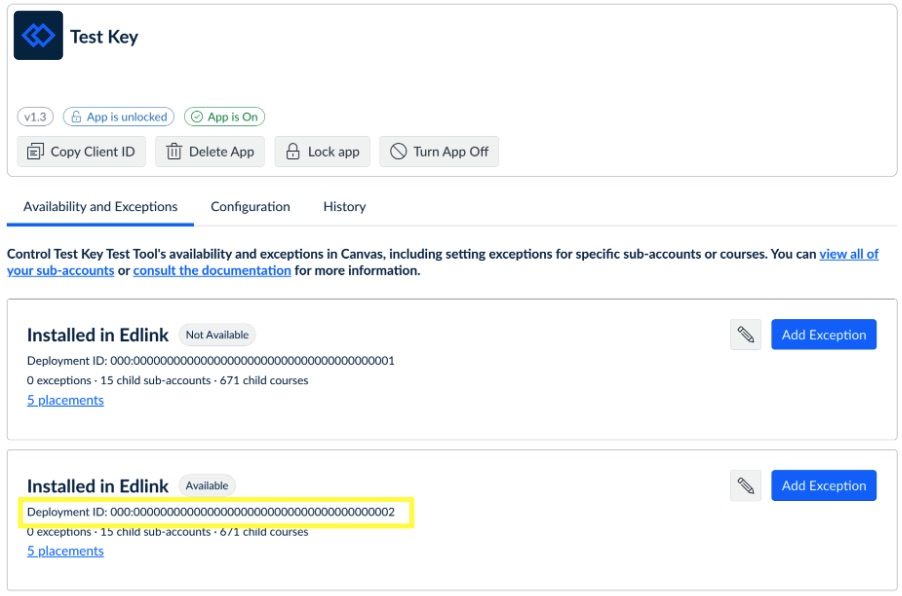
Task: Click the Delete App button
Action: click(210, 152)
